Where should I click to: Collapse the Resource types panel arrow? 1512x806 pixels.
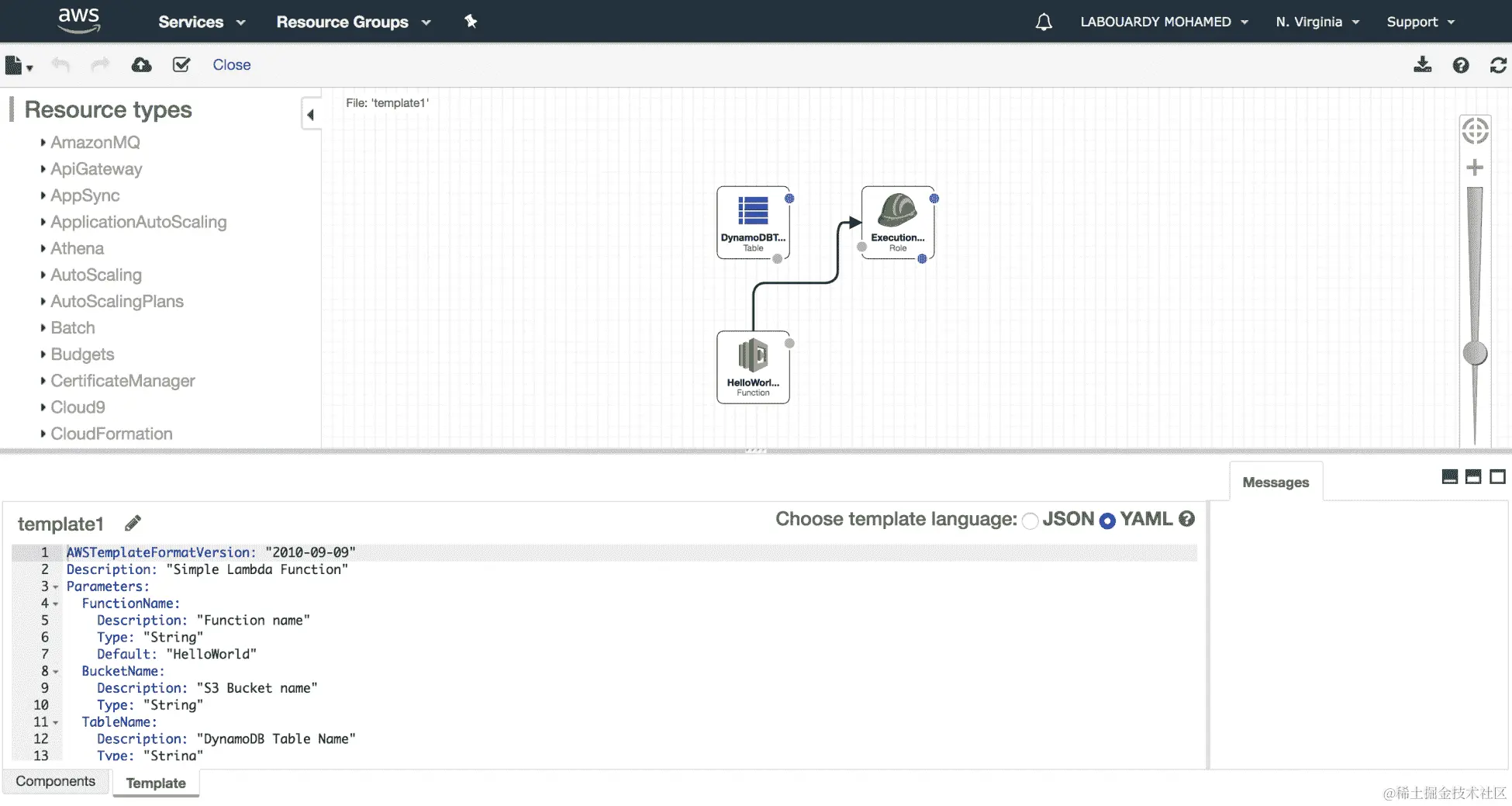310,115
